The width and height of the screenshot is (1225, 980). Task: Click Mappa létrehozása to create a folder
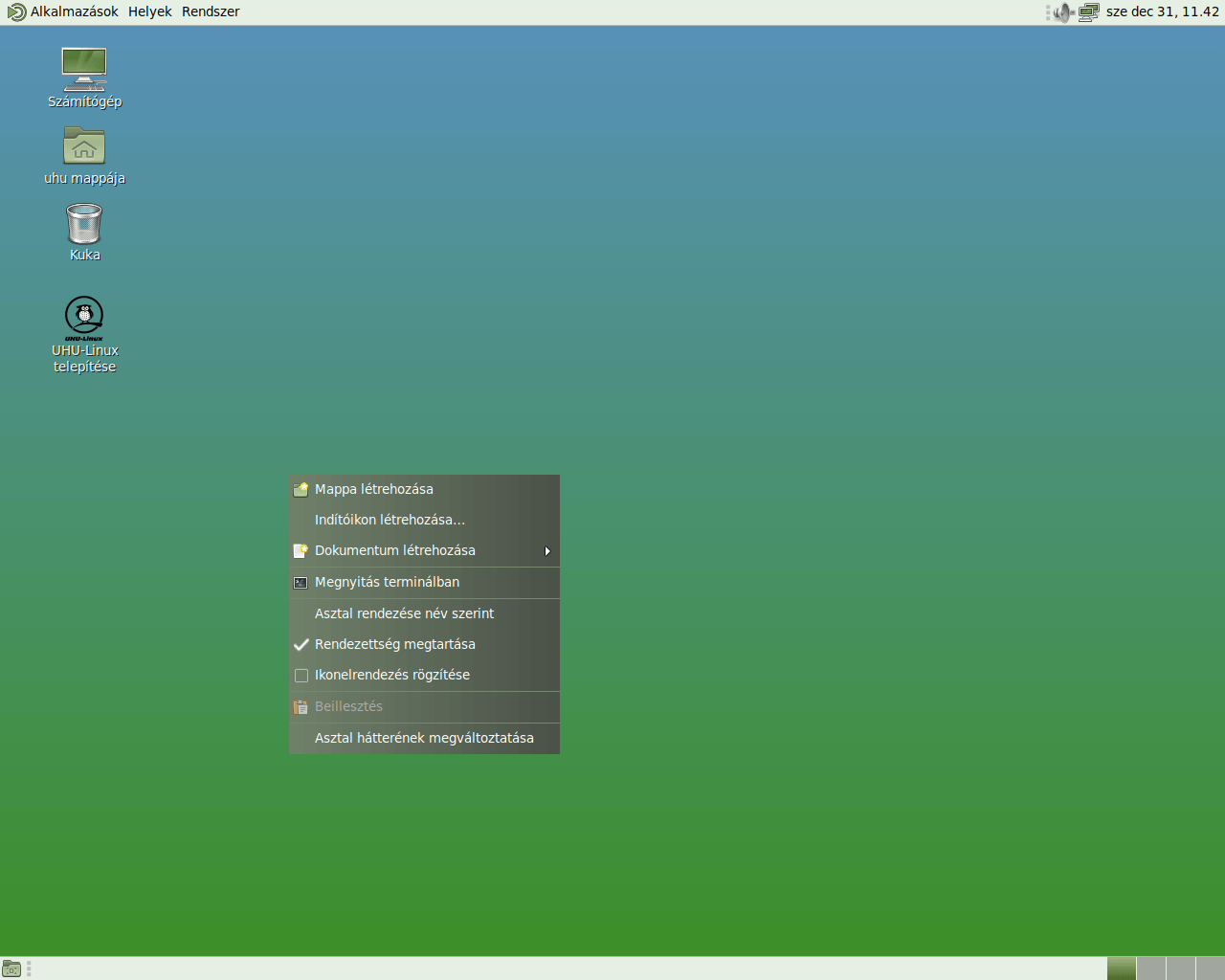[374, 489]
